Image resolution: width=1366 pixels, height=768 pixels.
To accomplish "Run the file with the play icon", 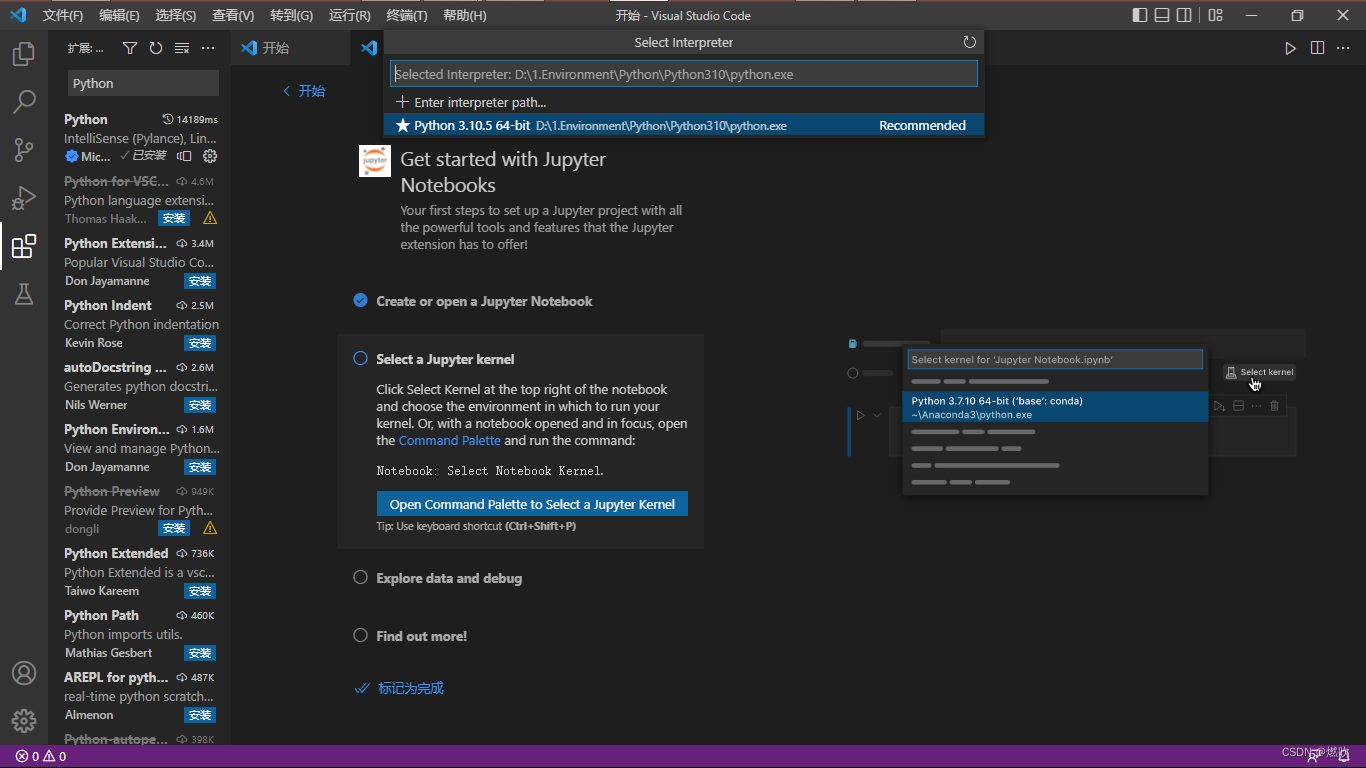I will (1290, 47).
